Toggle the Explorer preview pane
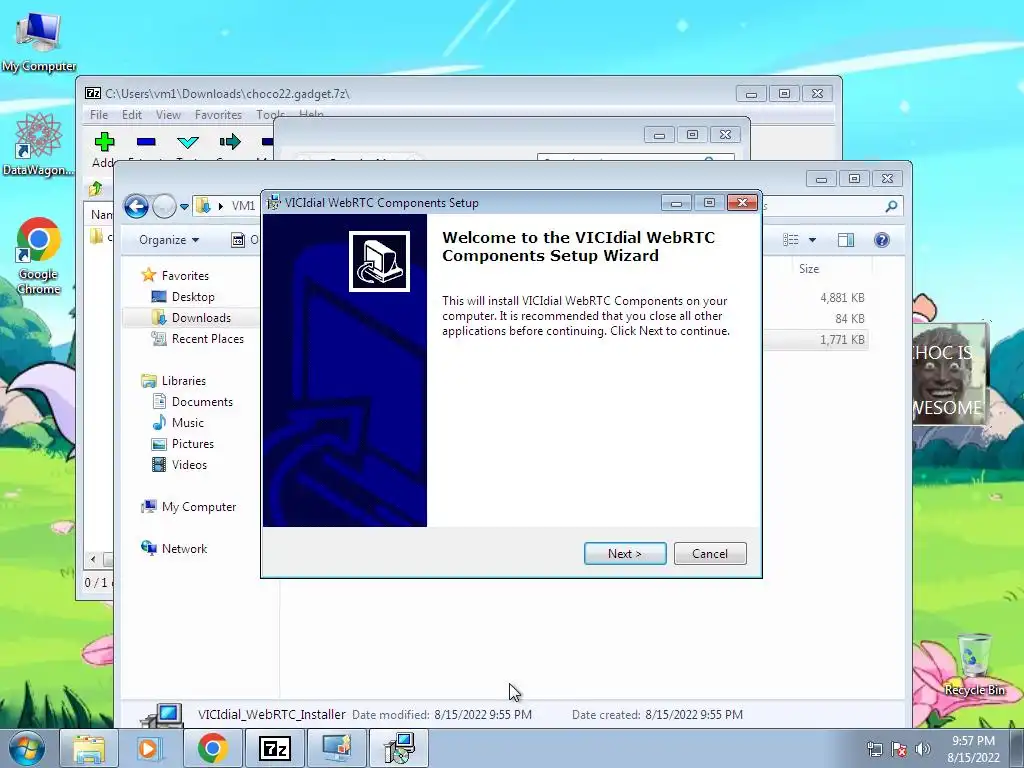The width and height of the screenshot is (1024, 768). pyautogui.click(x=846, y=240)
